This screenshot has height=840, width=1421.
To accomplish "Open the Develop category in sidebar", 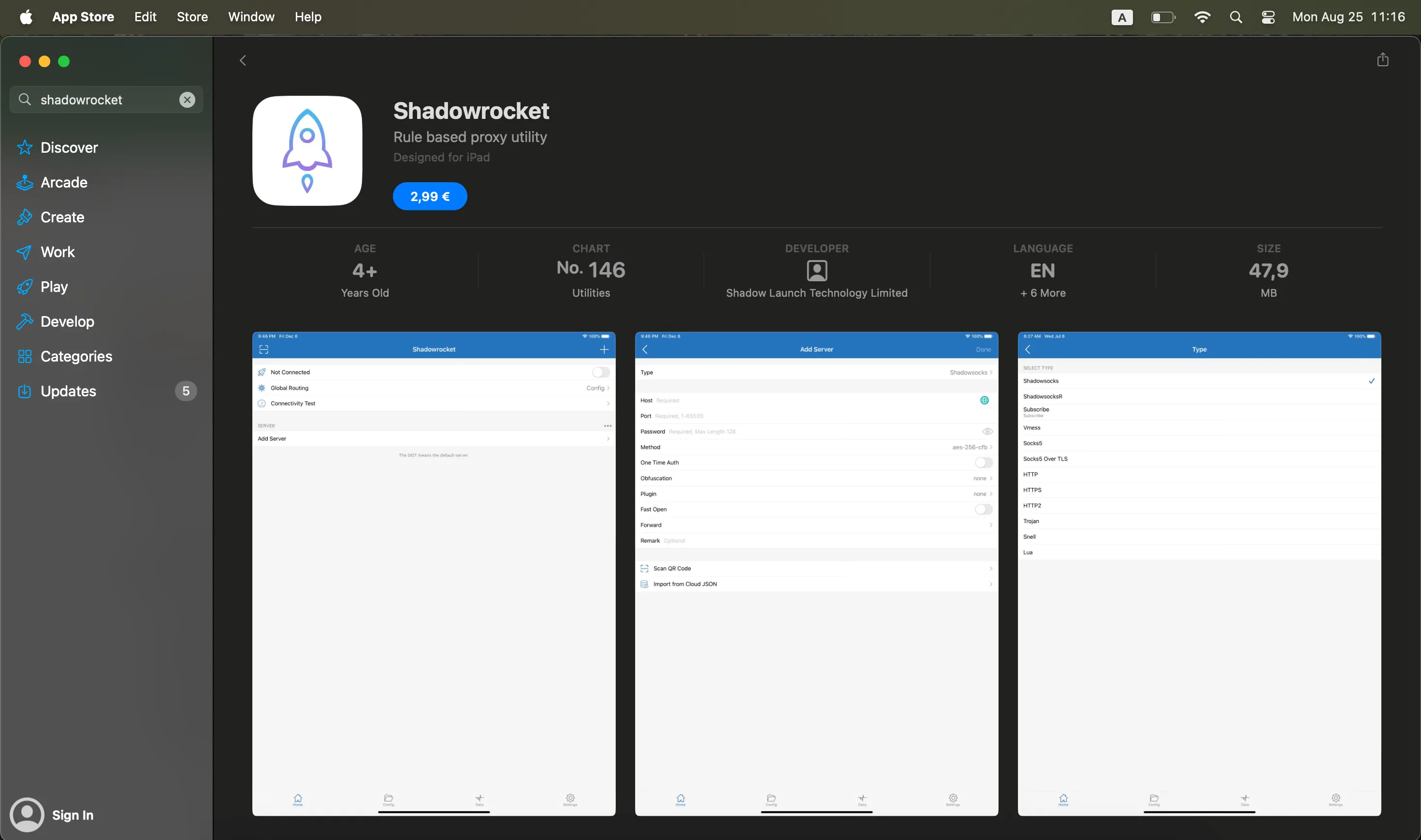I will click(67, 321).
